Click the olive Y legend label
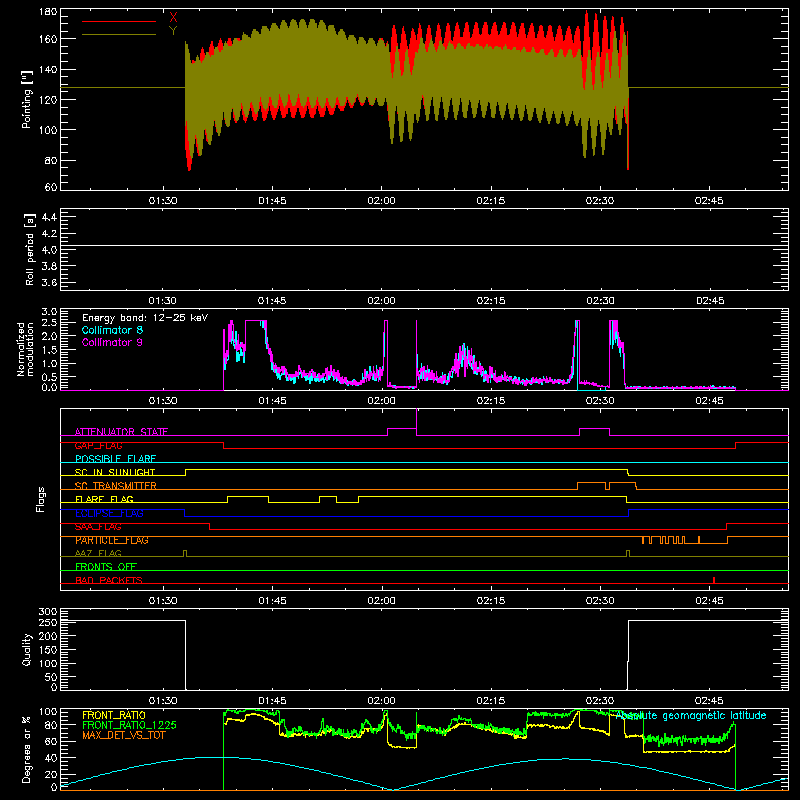This screenshot has width=800, height=800. tap(173, 31)
